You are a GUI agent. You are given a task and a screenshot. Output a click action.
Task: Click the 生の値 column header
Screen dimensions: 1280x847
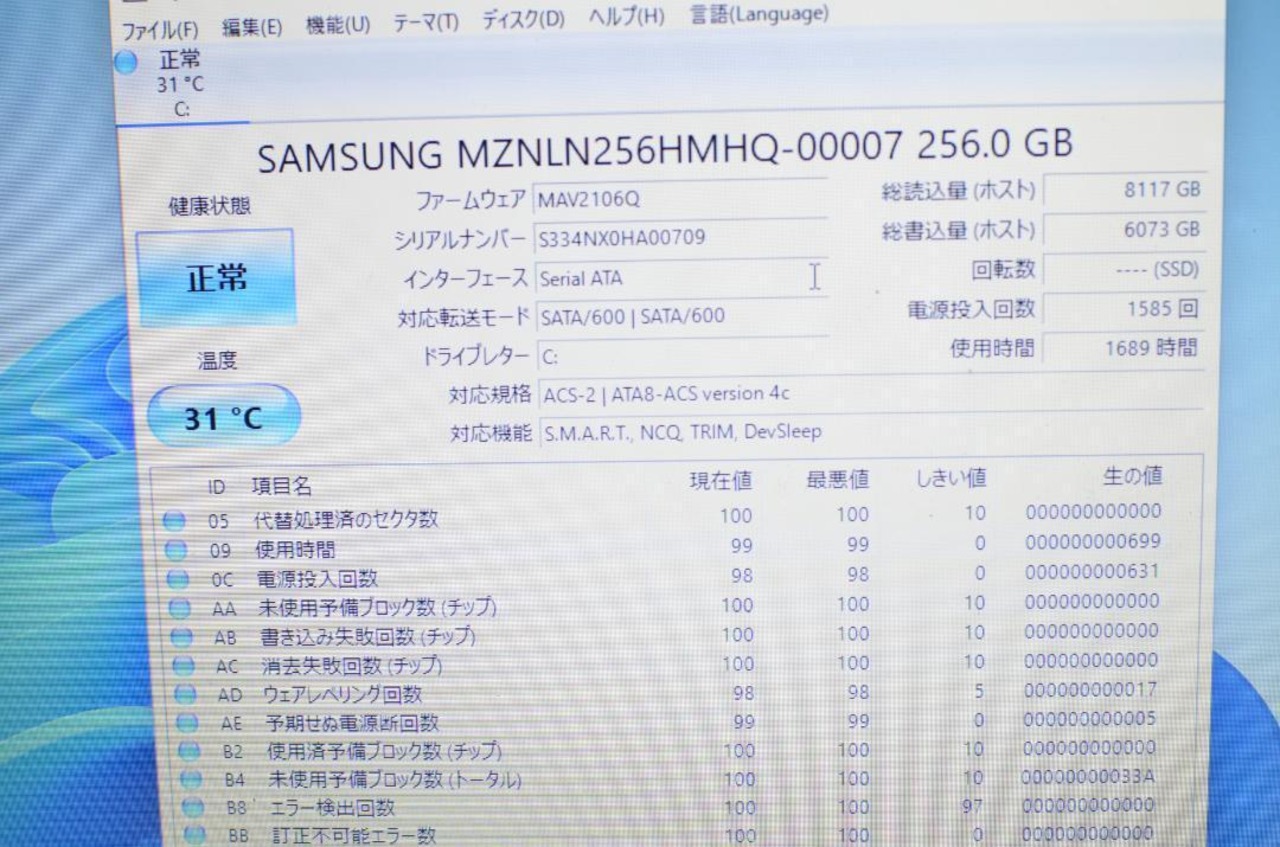(x=1132, y=476)
